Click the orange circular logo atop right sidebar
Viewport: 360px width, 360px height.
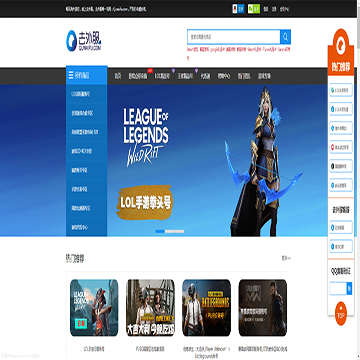coord(341,43)
